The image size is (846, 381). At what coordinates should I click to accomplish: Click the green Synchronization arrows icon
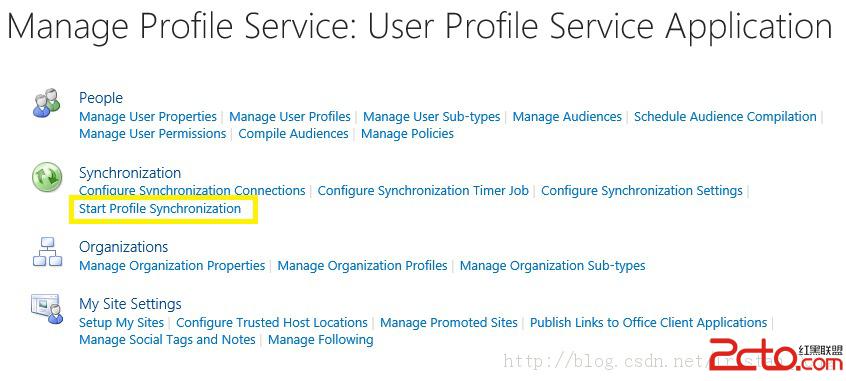[47, 178]
